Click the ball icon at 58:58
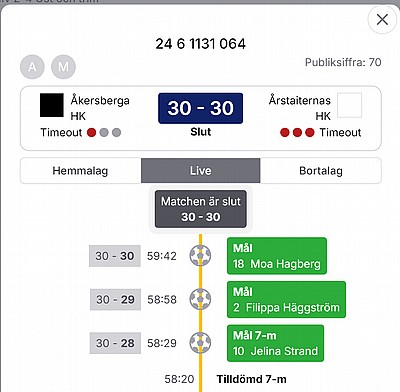400x392 pixels. 200,299
